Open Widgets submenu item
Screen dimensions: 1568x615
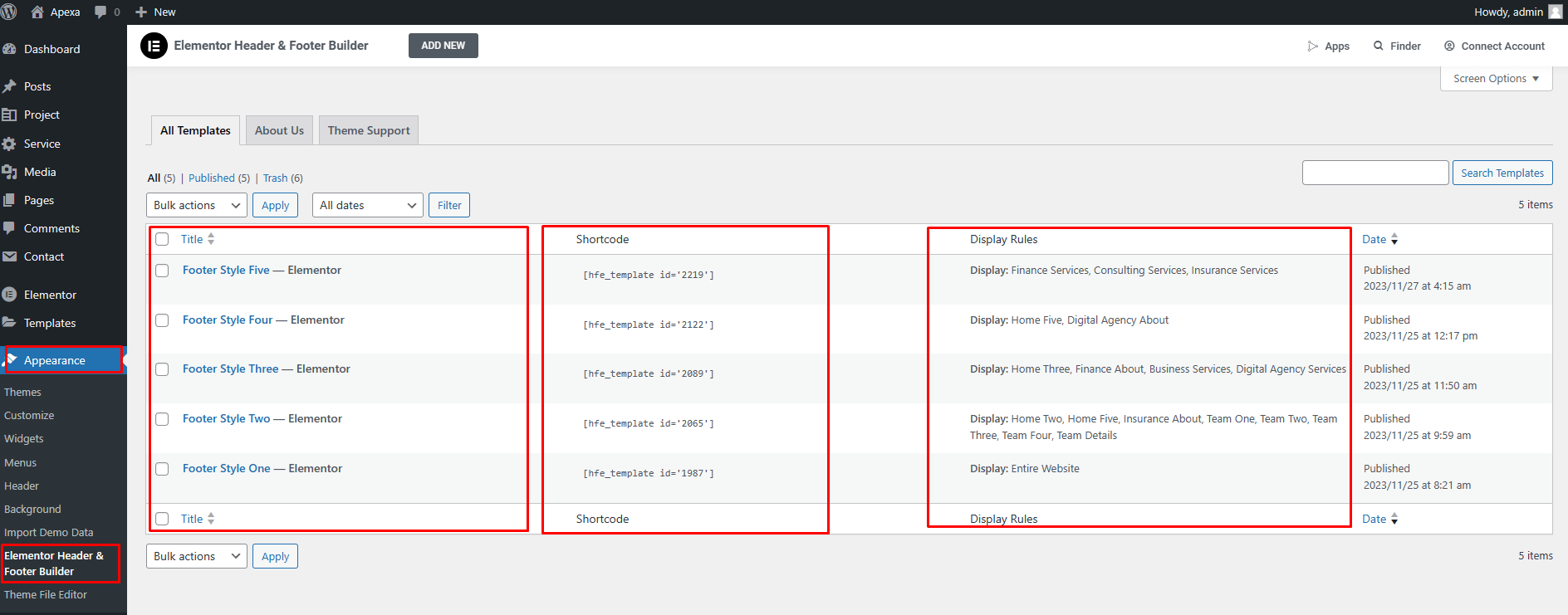[24, 438]
